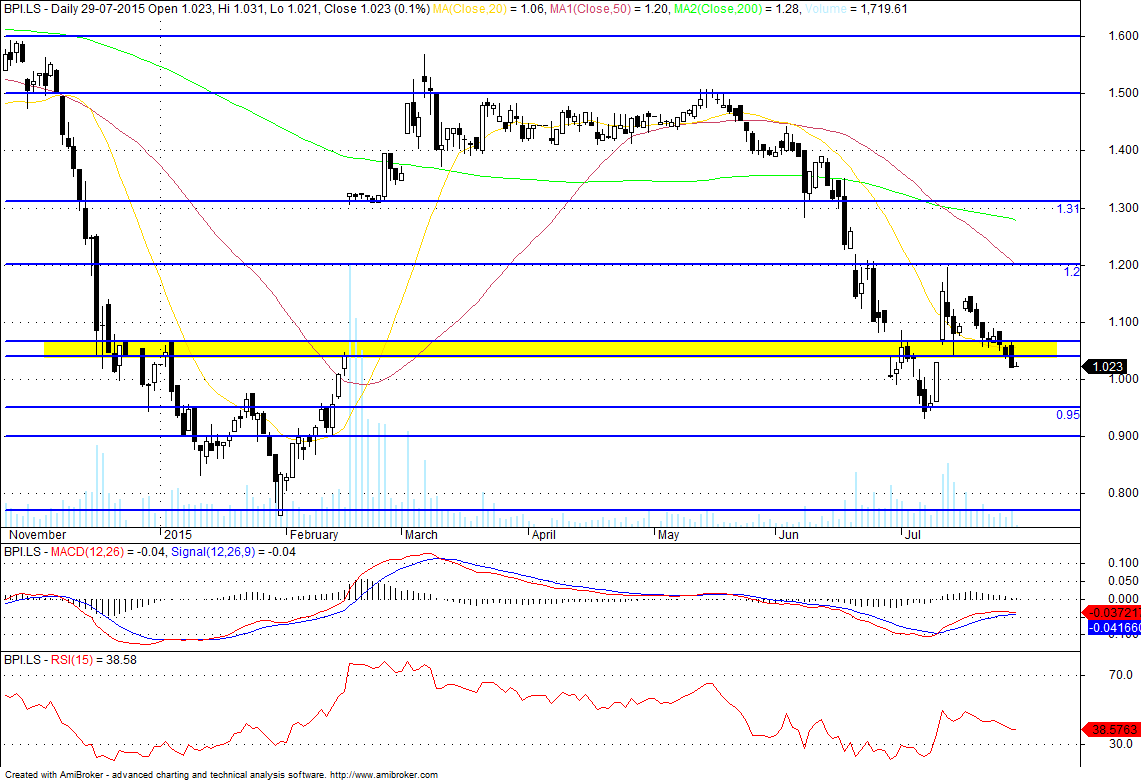Open the http://www.amibroker.com footer link

coord(384,775)
